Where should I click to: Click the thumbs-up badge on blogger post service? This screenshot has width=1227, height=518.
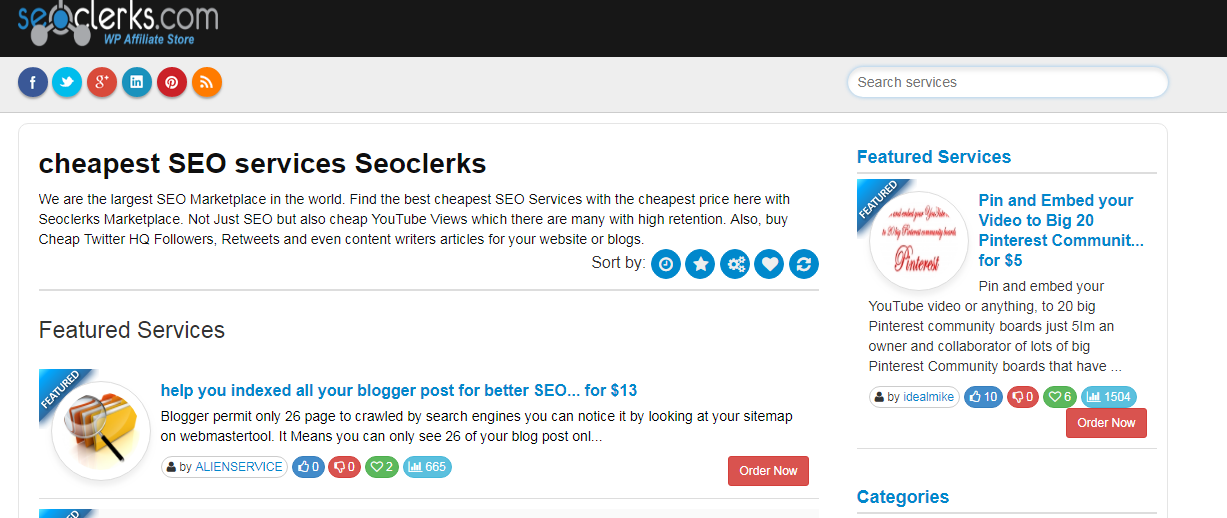click(x=308, y=467)
